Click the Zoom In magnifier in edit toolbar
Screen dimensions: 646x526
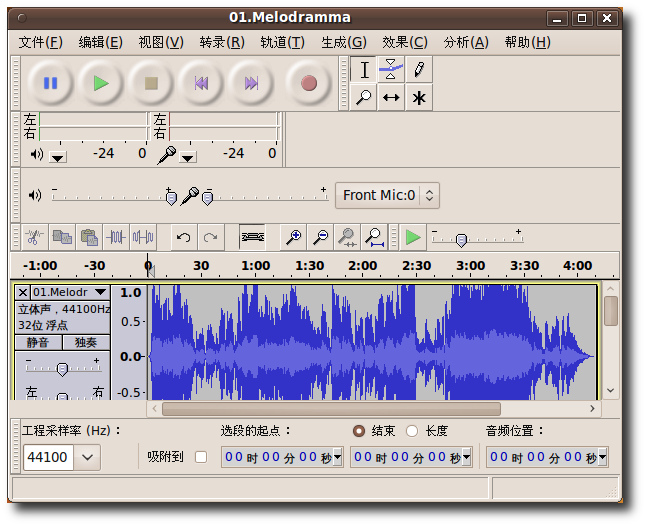tap(293, 237)
